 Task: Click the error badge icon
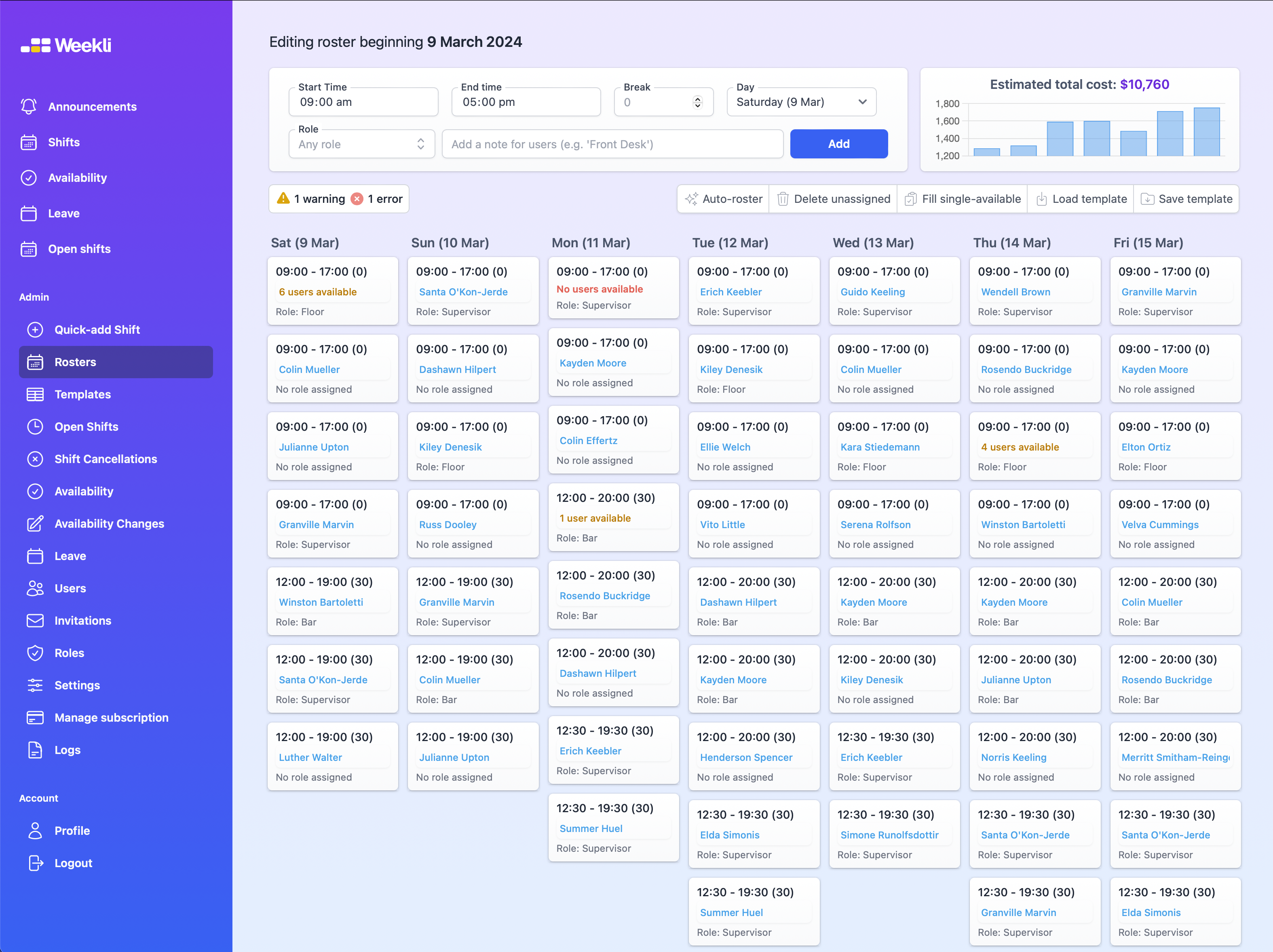click(357, 198)
